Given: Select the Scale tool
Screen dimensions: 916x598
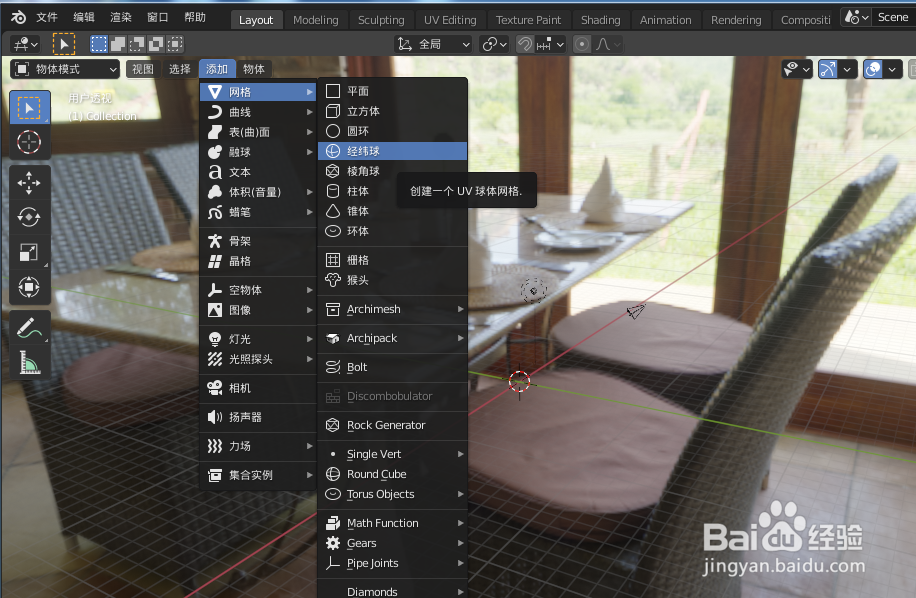Looking at the screenshot, I should tap(28, 252).
